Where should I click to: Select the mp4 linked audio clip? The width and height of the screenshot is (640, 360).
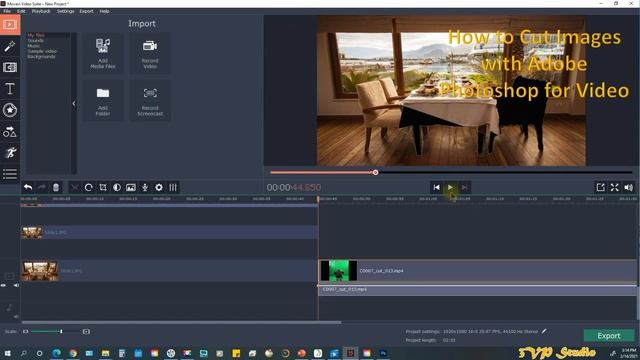click(478, 290)
